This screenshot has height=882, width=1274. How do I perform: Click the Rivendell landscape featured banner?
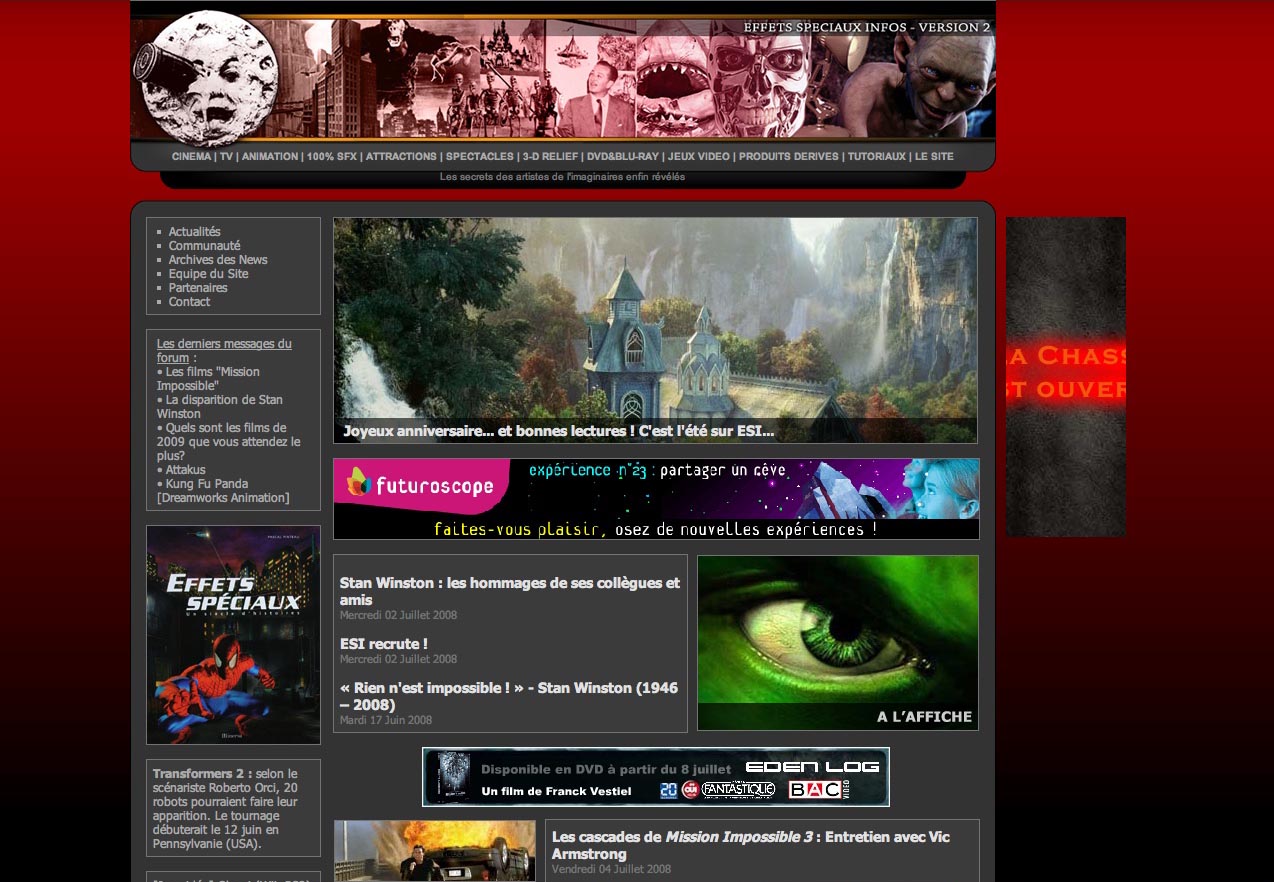[655, 318]
